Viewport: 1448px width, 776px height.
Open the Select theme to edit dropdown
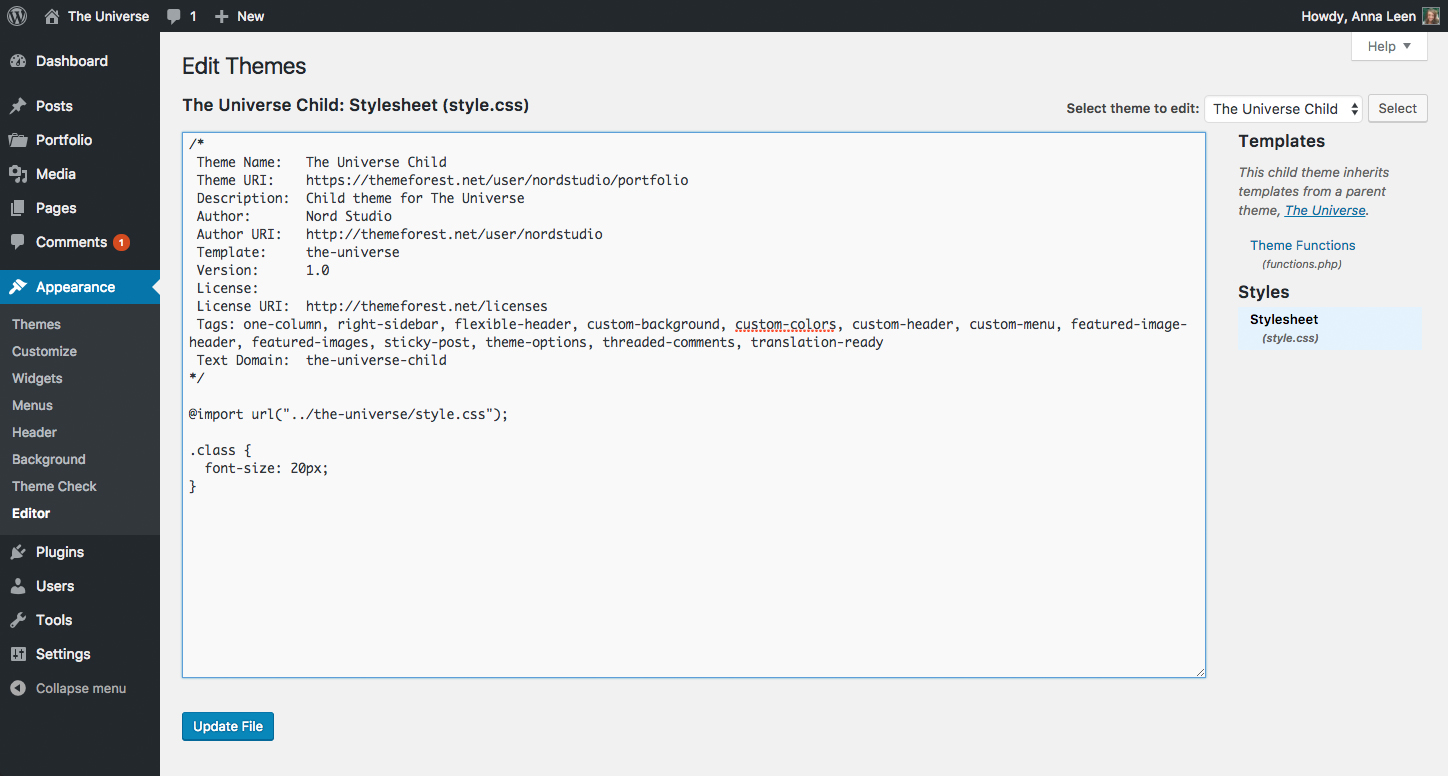tap(1284, 109)
